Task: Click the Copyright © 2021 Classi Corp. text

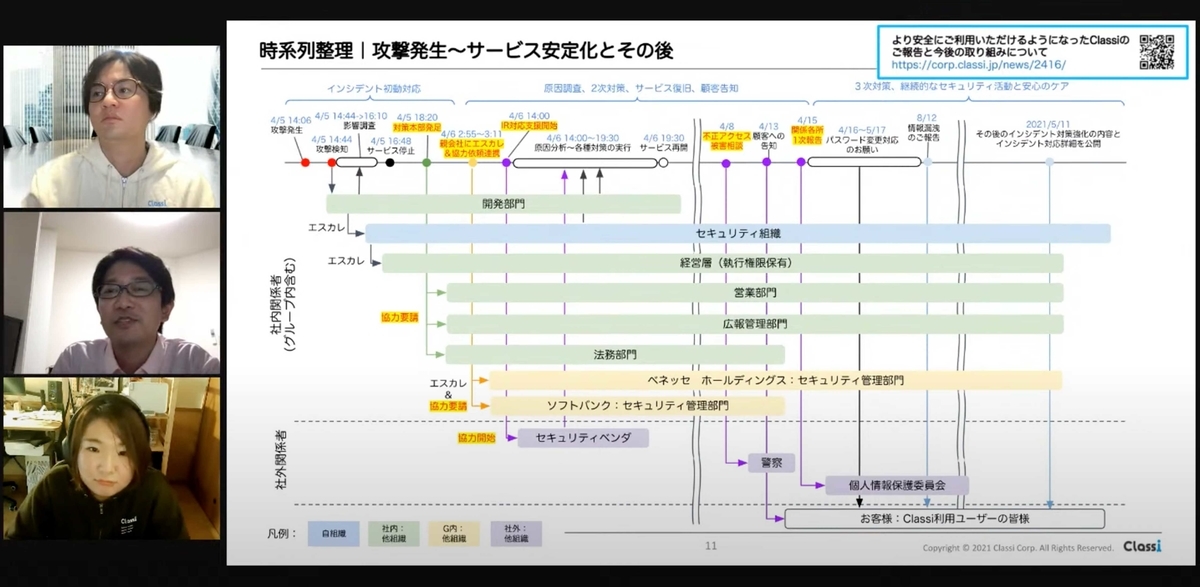Action: pos(1018,548)
